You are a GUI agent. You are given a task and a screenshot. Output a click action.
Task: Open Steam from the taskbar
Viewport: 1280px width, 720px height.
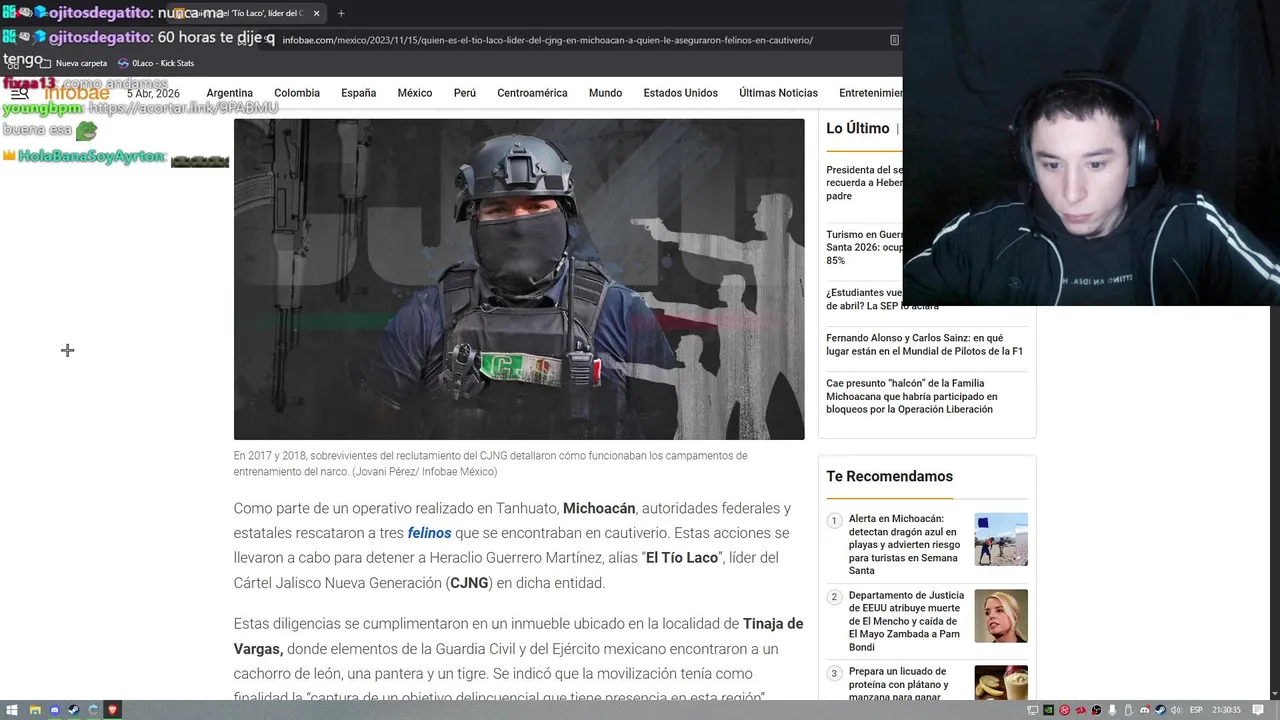tap(74, 710)
